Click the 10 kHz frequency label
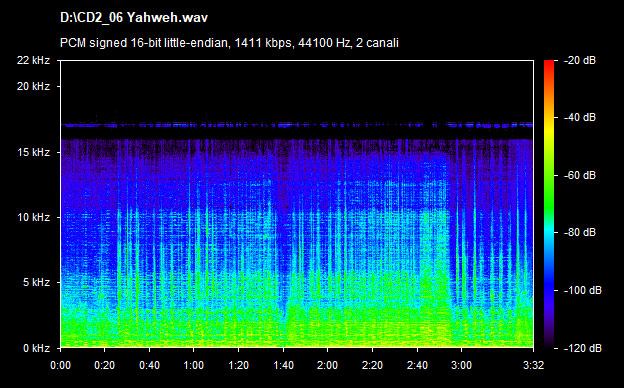The height and width of the screenshot is (388, 624). (33, 217)
